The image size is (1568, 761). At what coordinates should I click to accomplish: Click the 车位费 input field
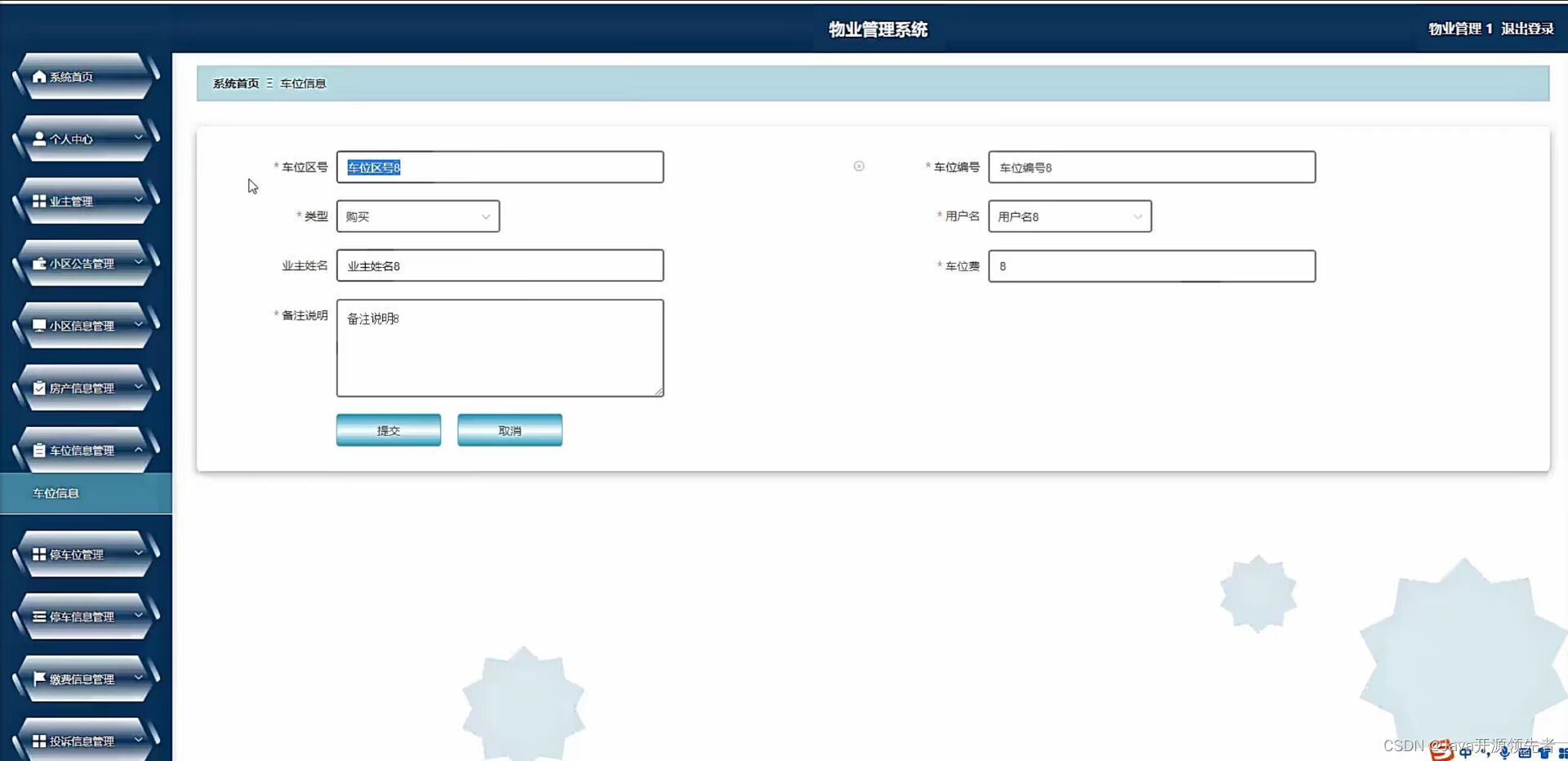pos(1151,266)
